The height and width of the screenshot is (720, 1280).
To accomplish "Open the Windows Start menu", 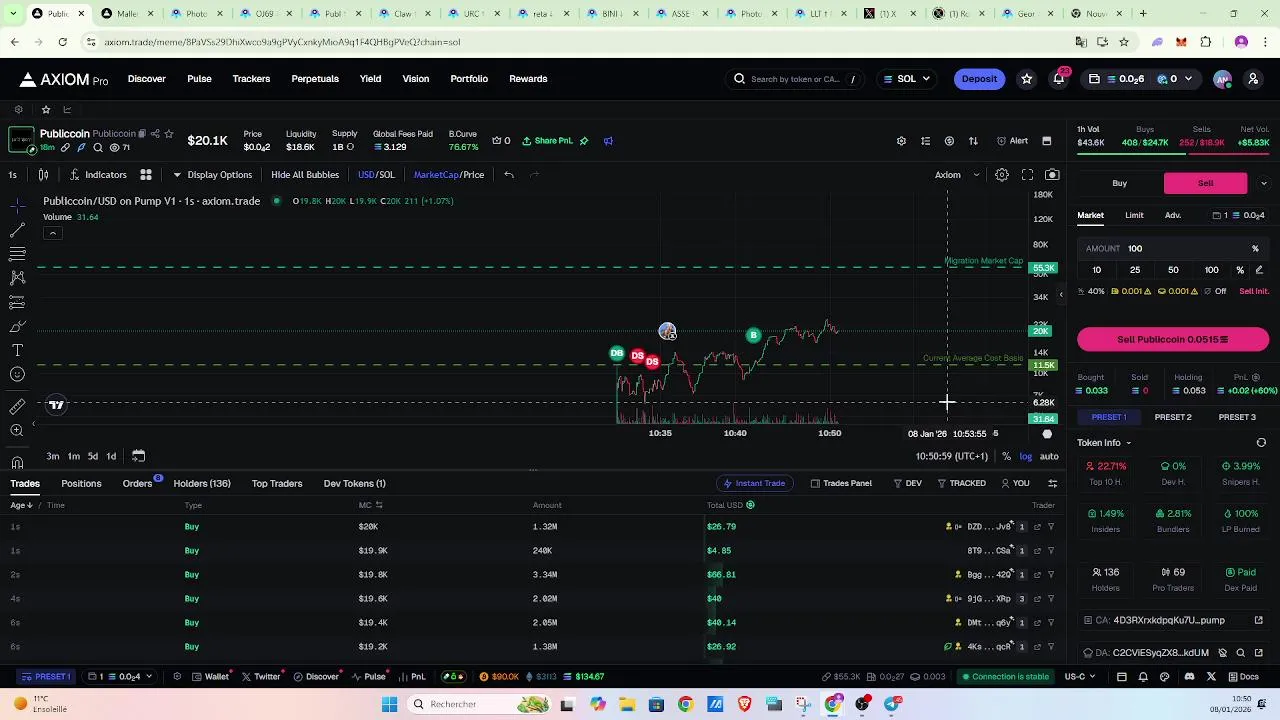I will point(389,704).
